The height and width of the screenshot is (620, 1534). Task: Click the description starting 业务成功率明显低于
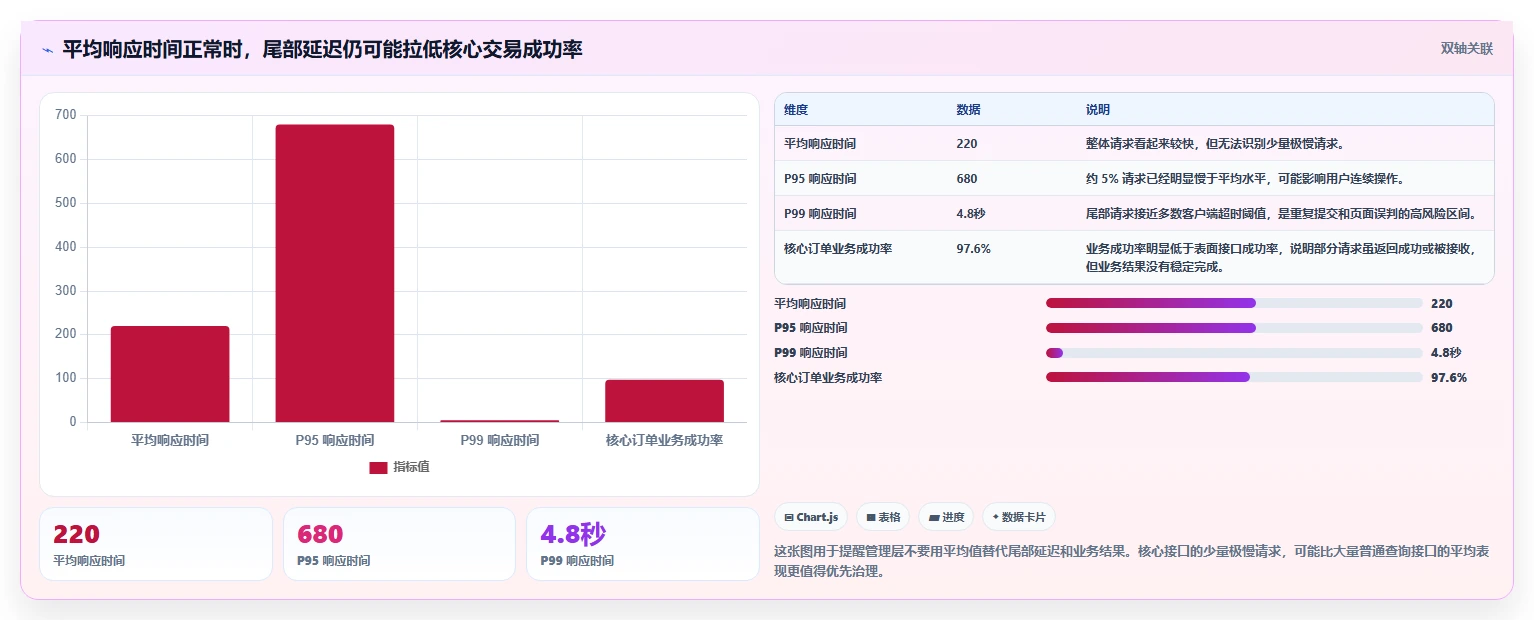pyautogui.click(x=1282, y=258)
